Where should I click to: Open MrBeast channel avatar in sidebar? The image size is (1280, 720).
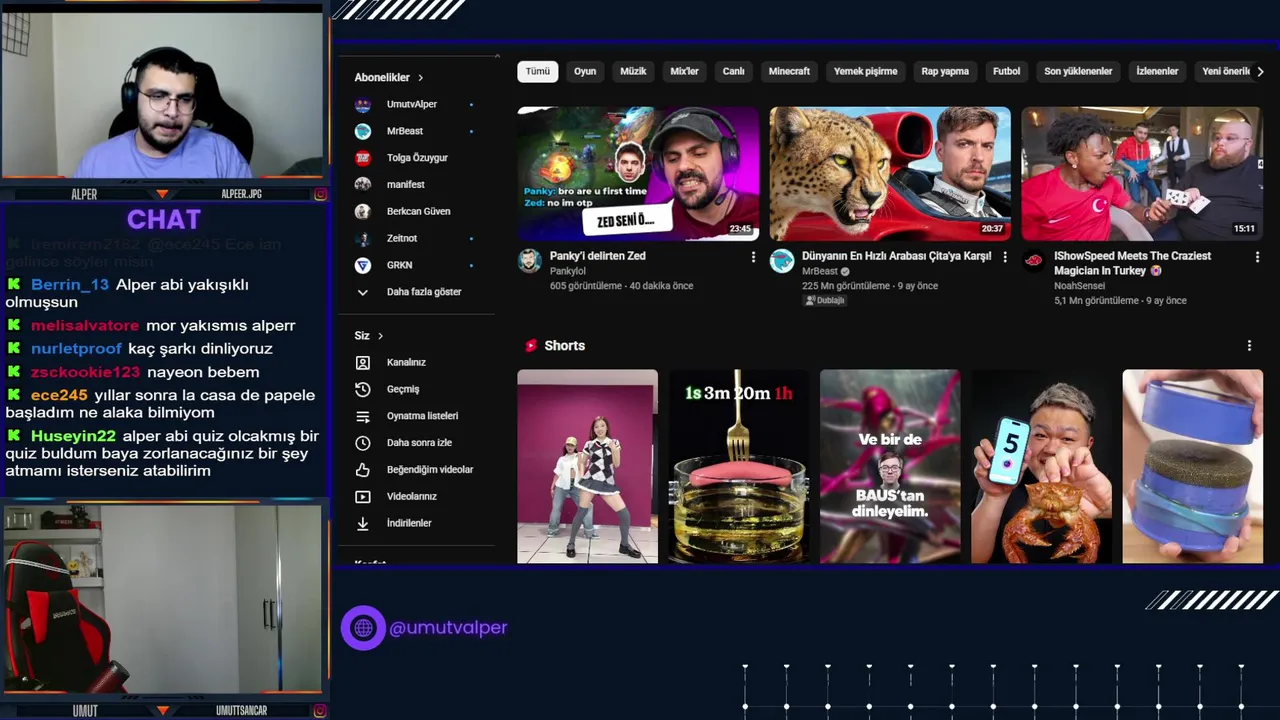(x=363, y=131)
